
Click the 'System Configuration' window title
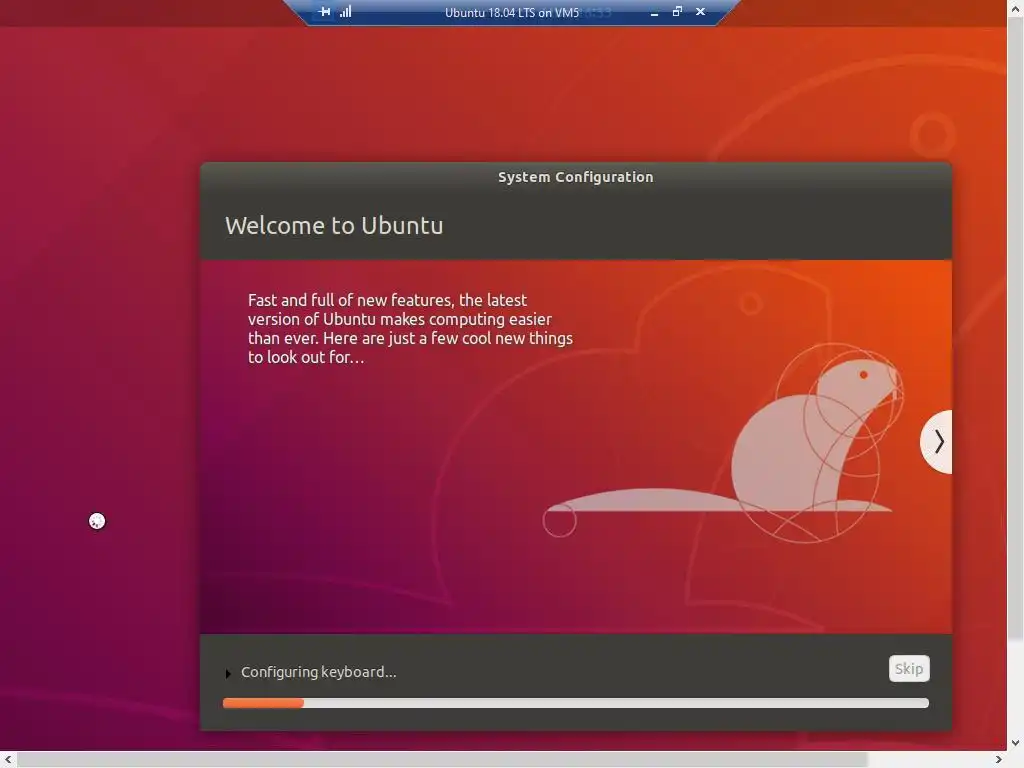click(x=575, y=177)
